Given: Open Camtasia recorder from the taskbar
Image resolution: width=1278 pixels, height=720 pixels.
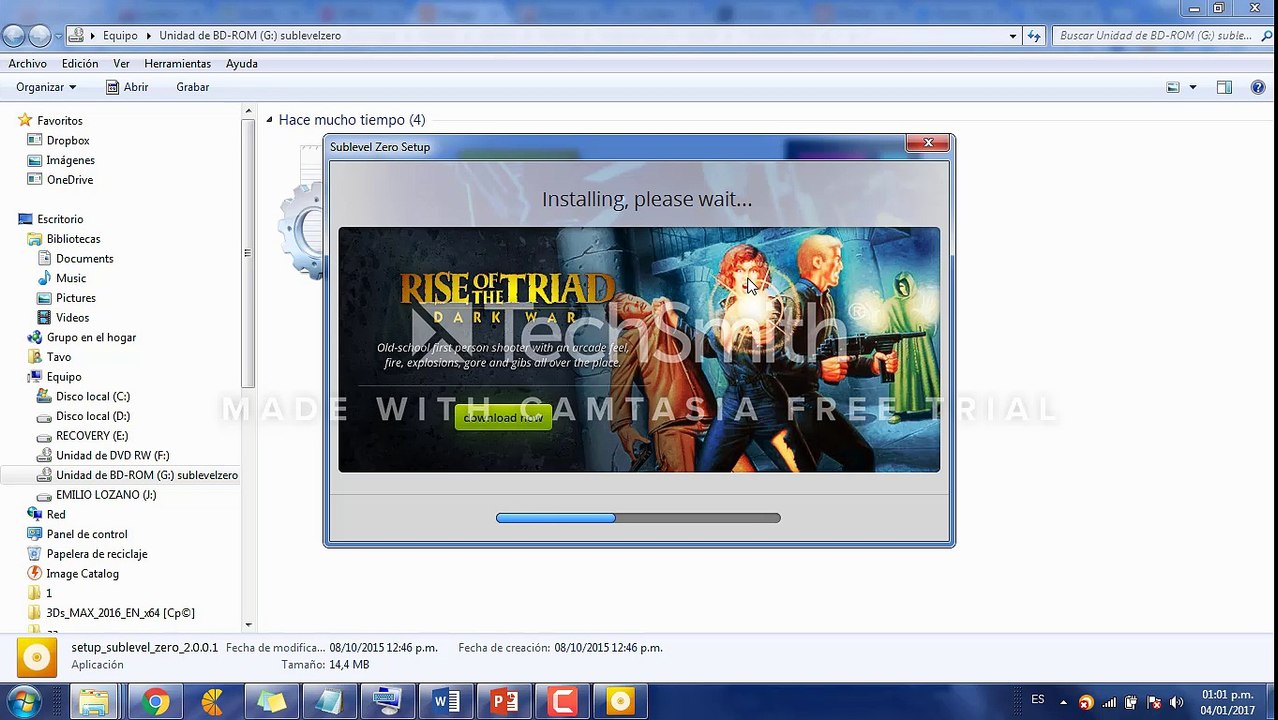Looking at the screenshot, I should tap(562, 702).
